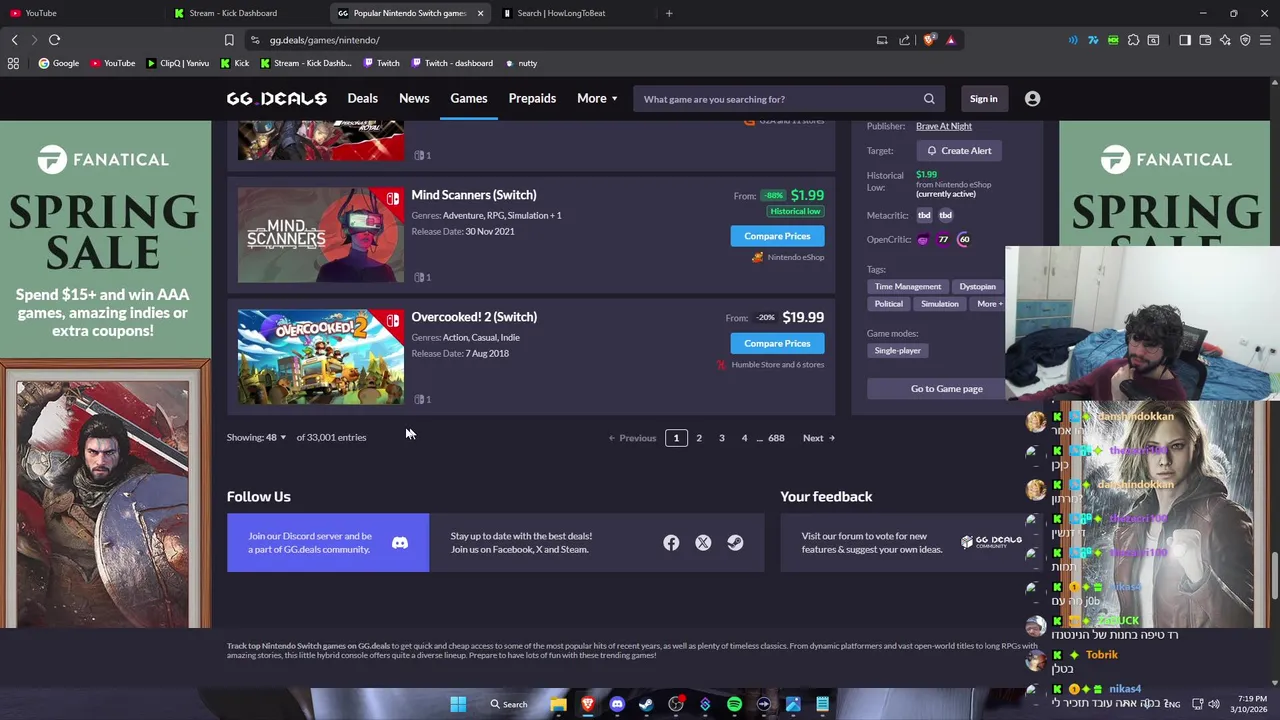Jump to last page 688
Viewport: 1280px width, 720px height.
(x=776, y=438)
